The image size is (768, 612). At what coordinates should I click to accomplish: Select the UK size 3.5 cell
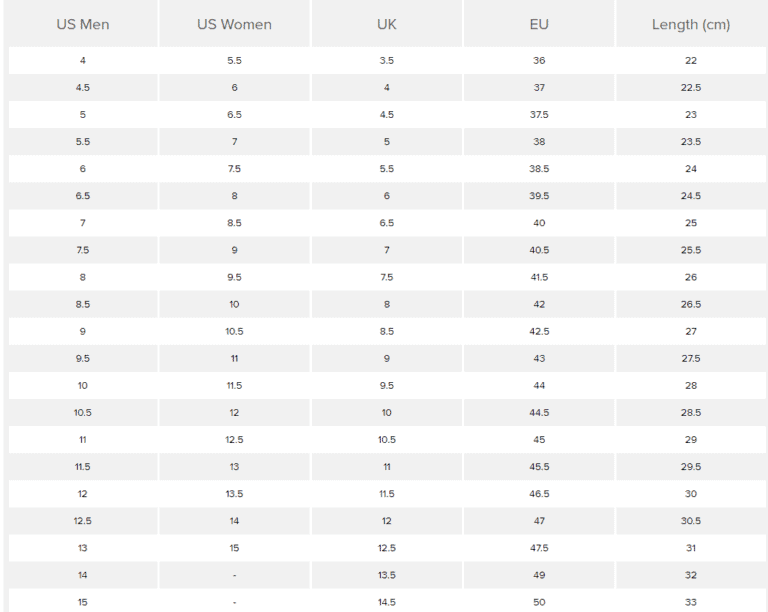[387, 61]
